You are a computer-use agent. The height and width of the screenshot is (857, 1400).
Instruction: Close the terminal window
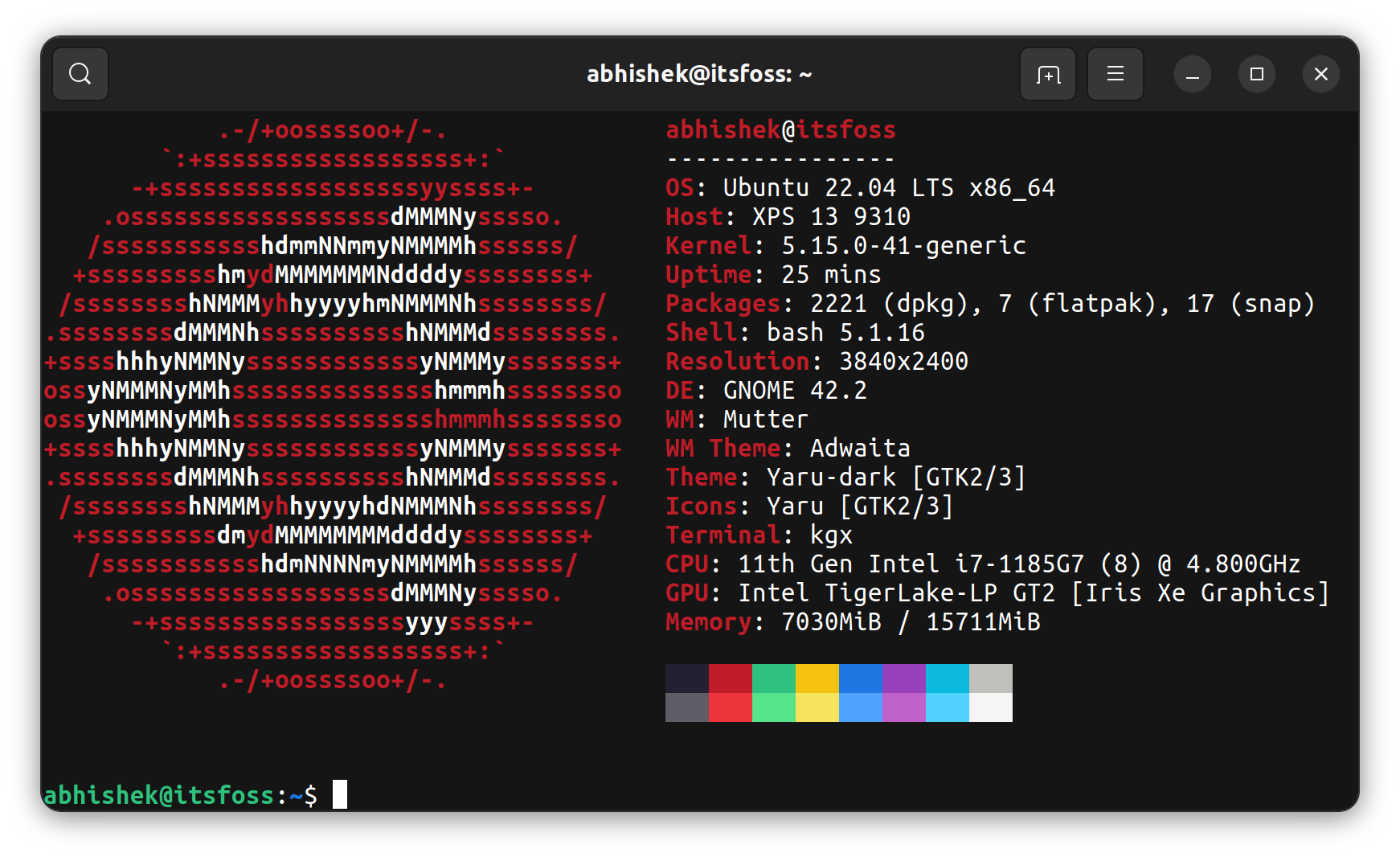(1321, 74)
